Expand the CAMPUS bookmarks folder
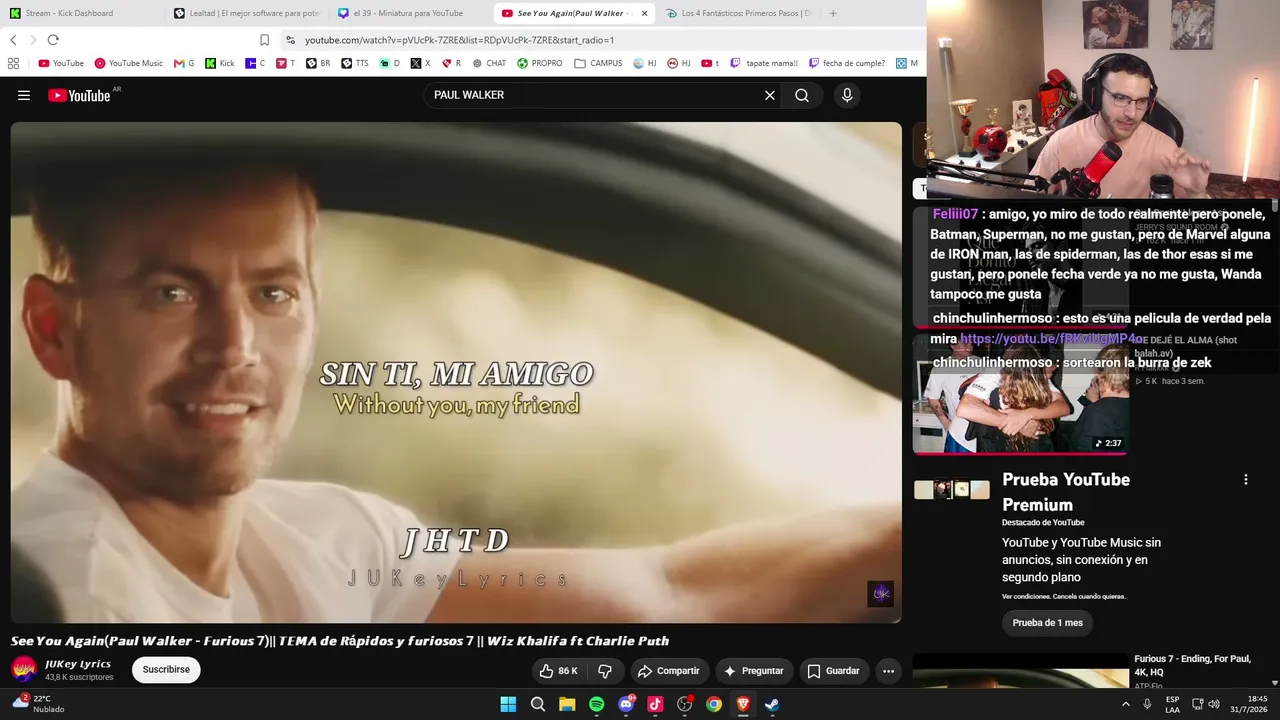The width and height of the screenshot is (1280, 720). tap(598, 63)
